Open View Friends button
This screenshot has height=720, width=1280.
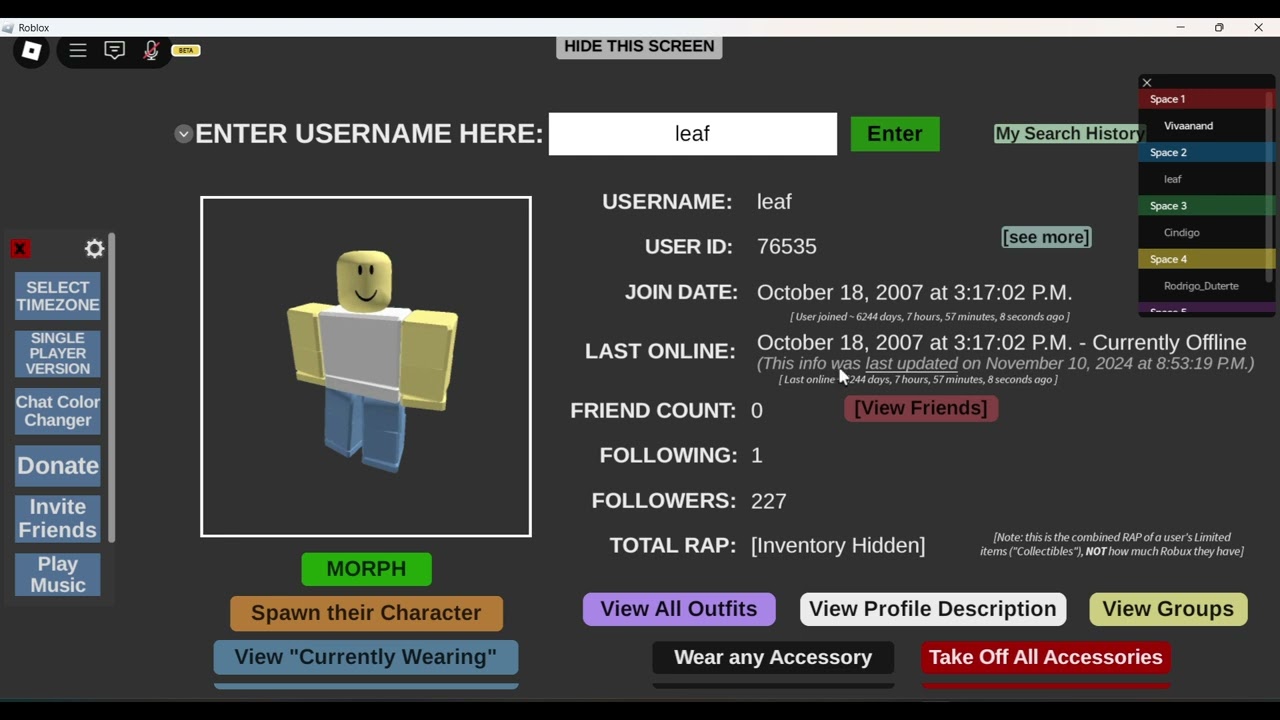click(x=921, y=408)
